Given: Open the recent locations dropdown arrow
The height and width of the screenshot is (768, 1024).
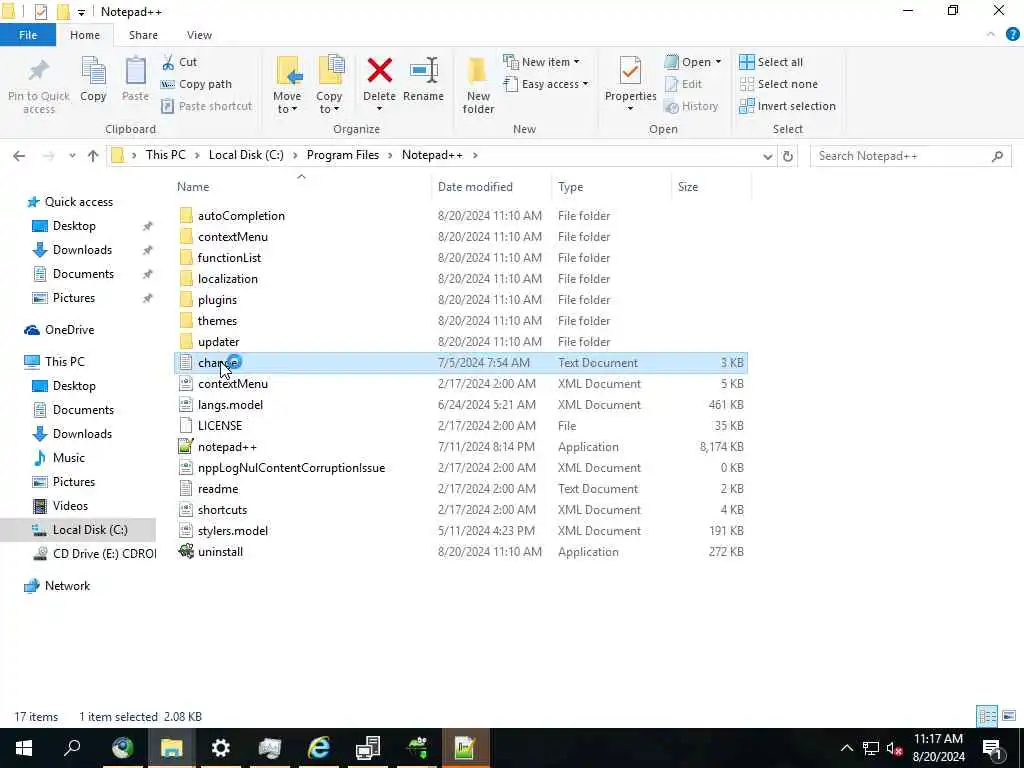Looking at the screenshot, I should [72, 156].
